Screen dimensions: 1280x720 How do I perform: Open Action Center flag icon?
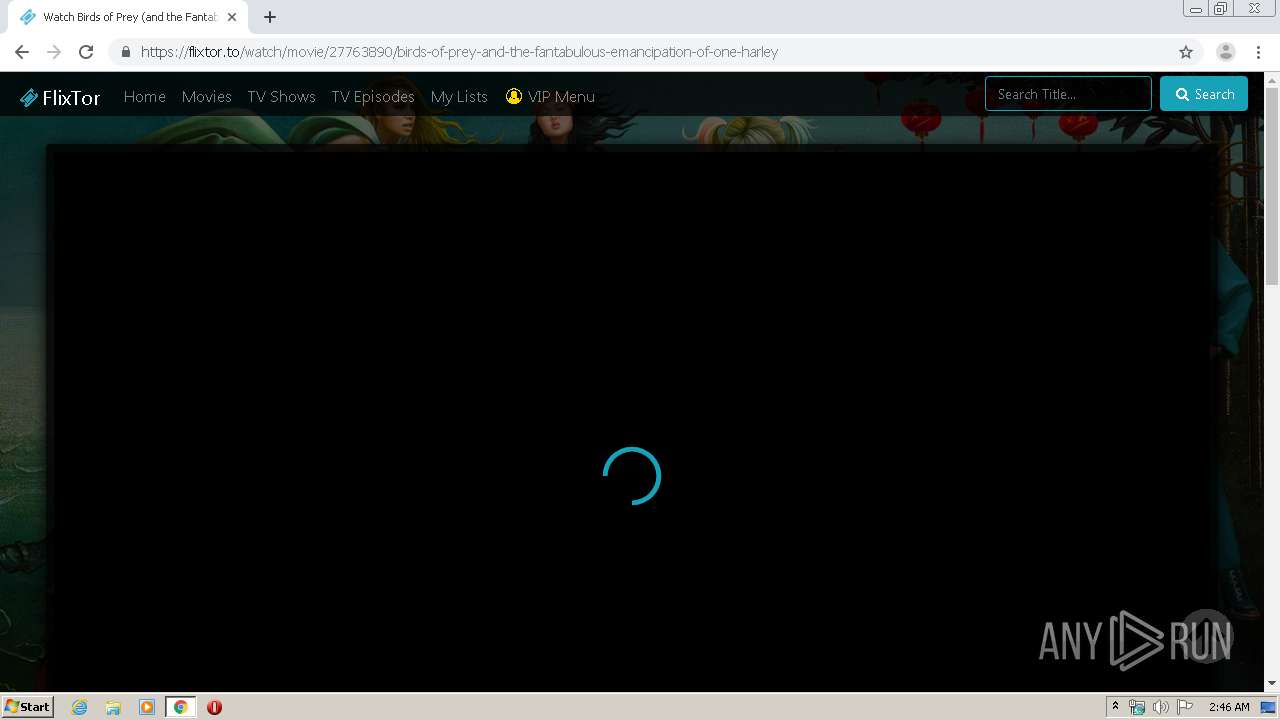pos(1185,707)
